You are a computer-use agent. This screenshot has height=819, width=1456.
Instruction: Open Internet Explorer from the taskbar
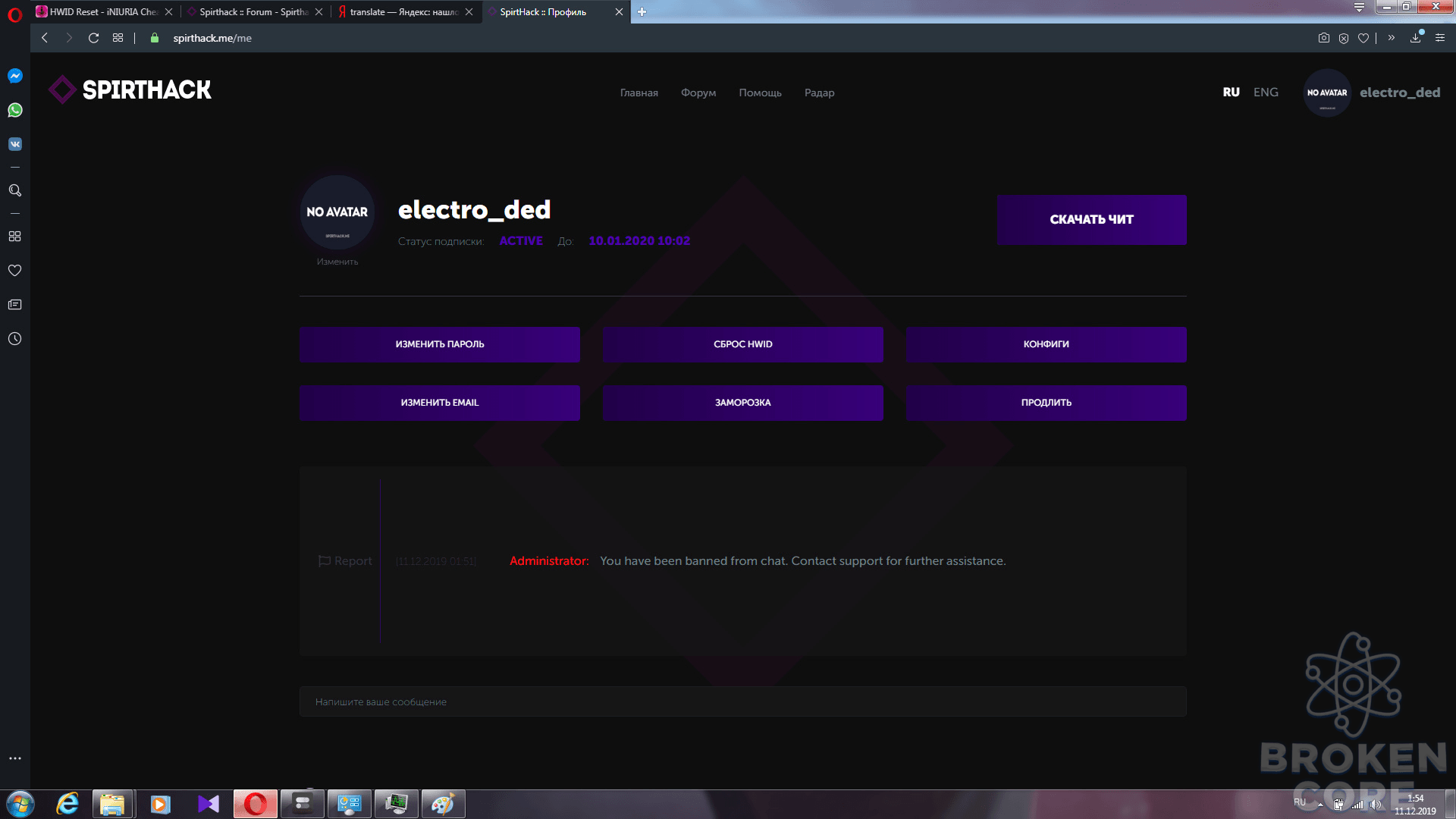tap(68, 804)
